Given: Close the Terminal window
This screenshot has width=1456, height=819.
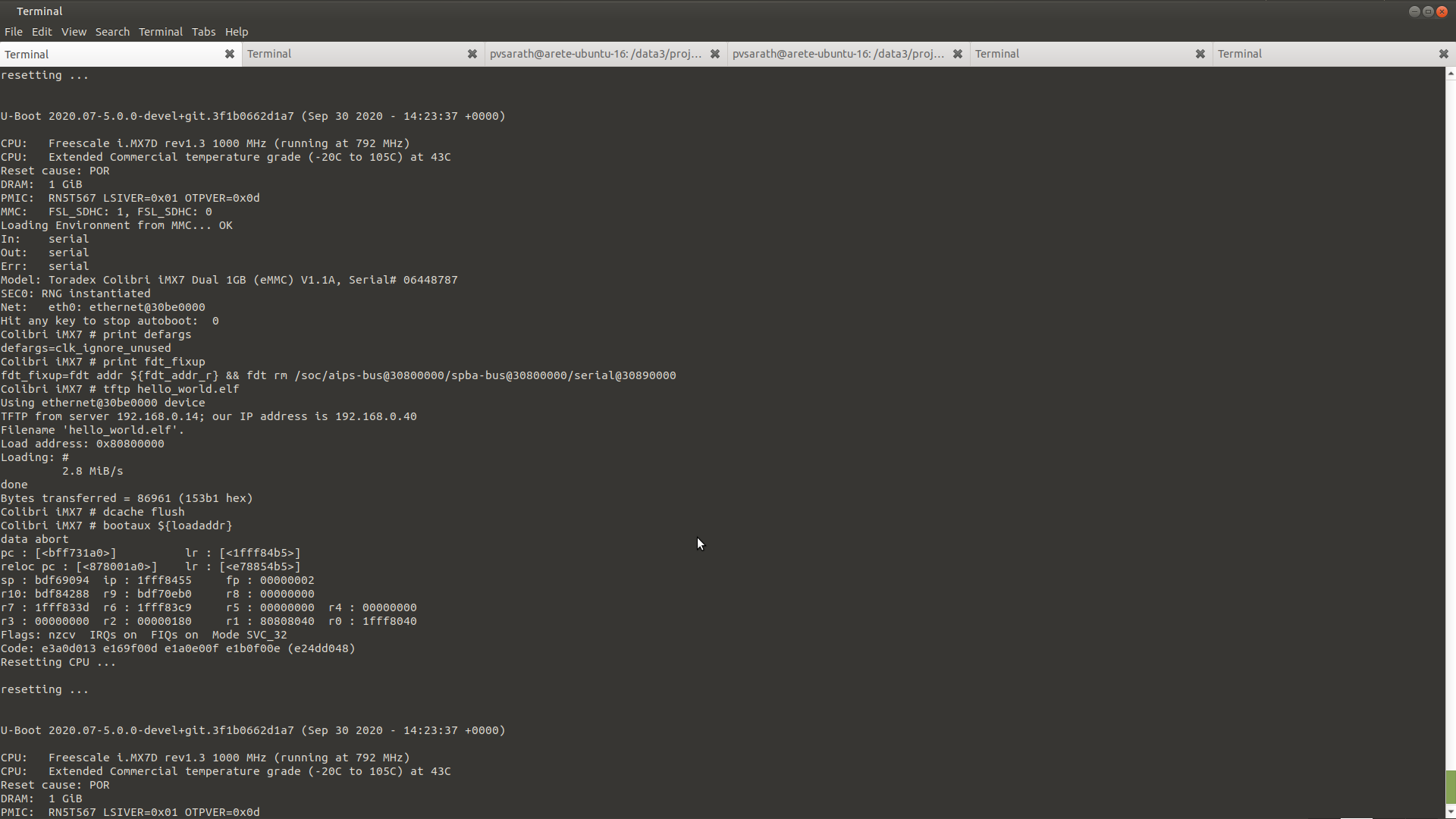Looking at the screenshot, I should point(1442,11).
